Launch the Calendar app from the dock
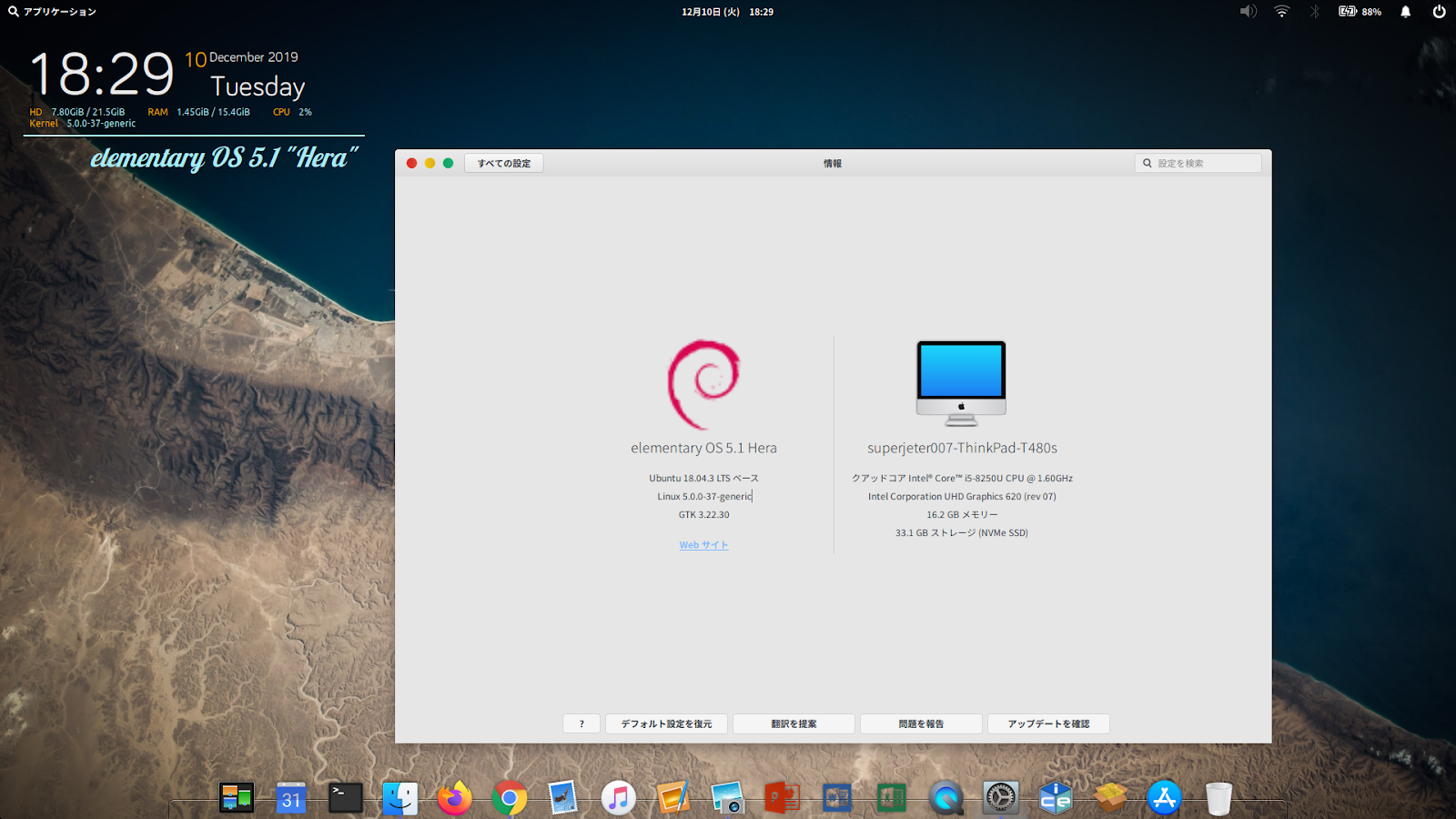Screen dimensions: 1456x819 291,798
